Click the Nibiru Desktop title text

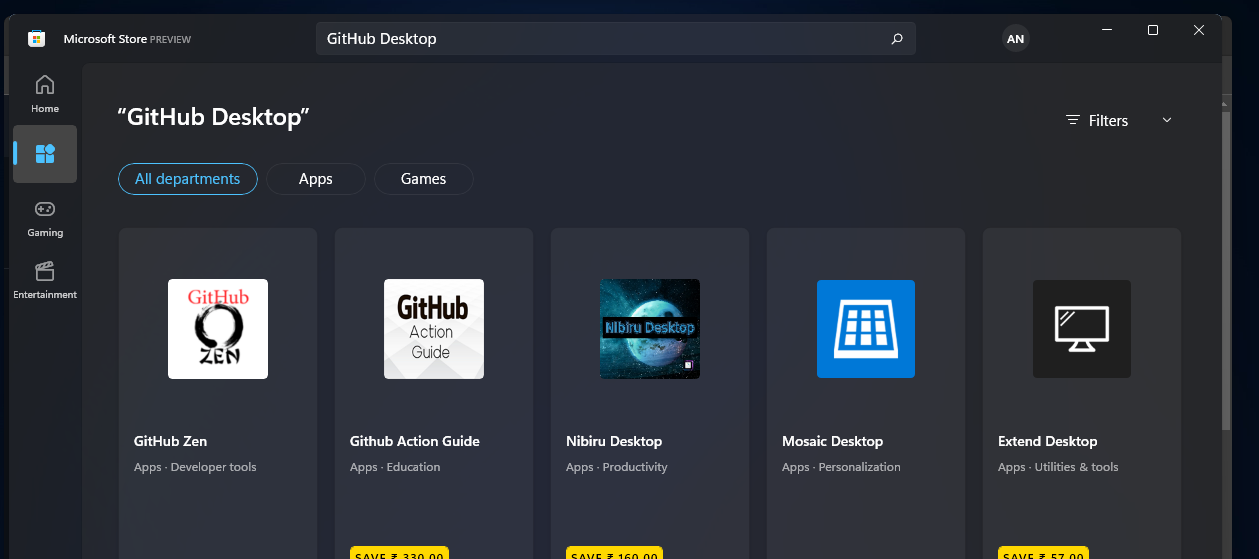click(614, 441)
